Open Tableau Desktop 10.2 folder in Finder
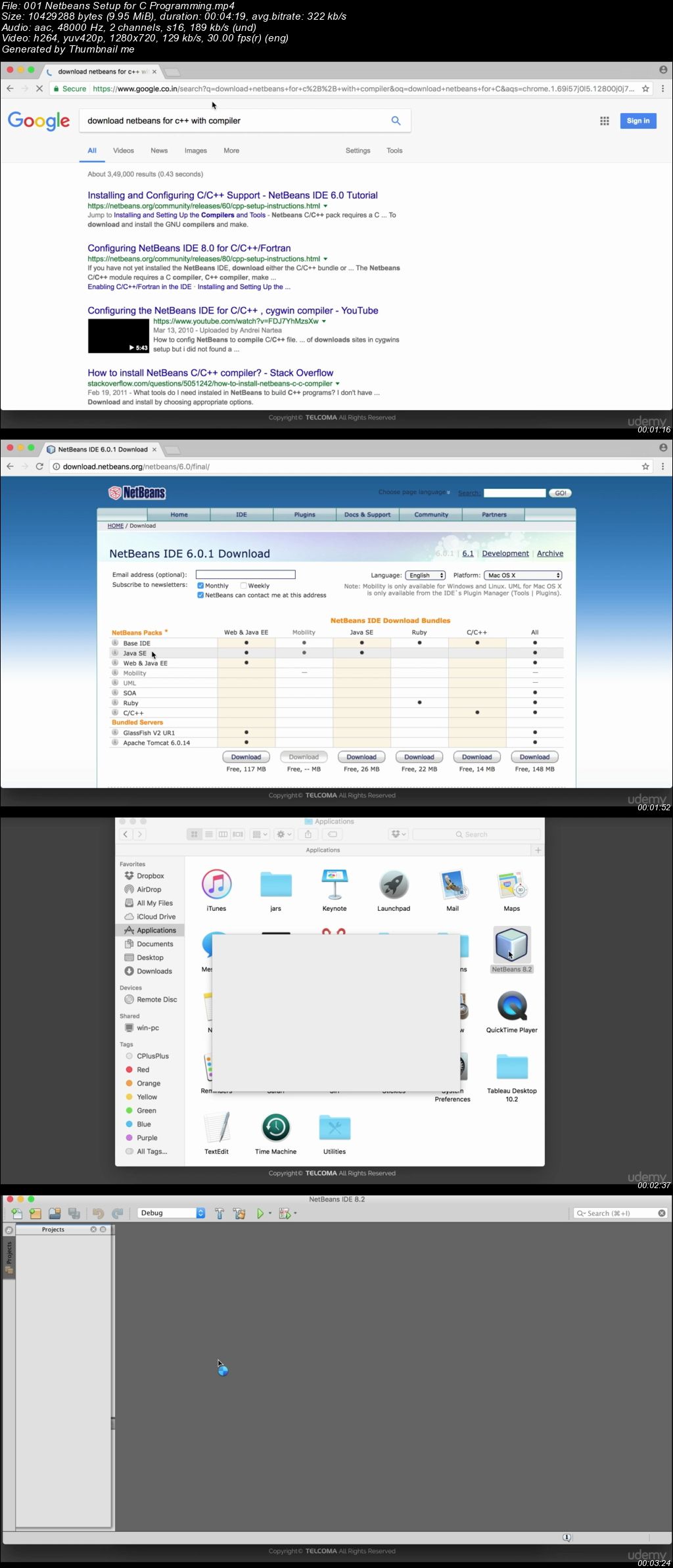The image size is (673, 1568). pos(512,1067)
